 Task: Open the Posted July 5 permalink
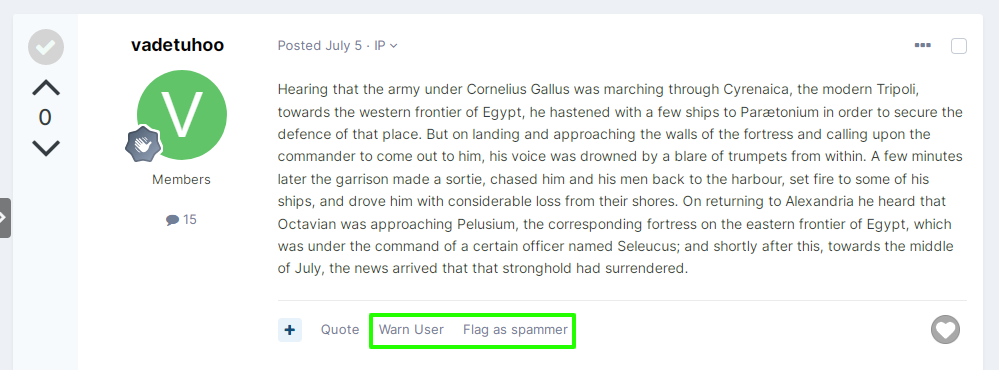pos(320,46)
